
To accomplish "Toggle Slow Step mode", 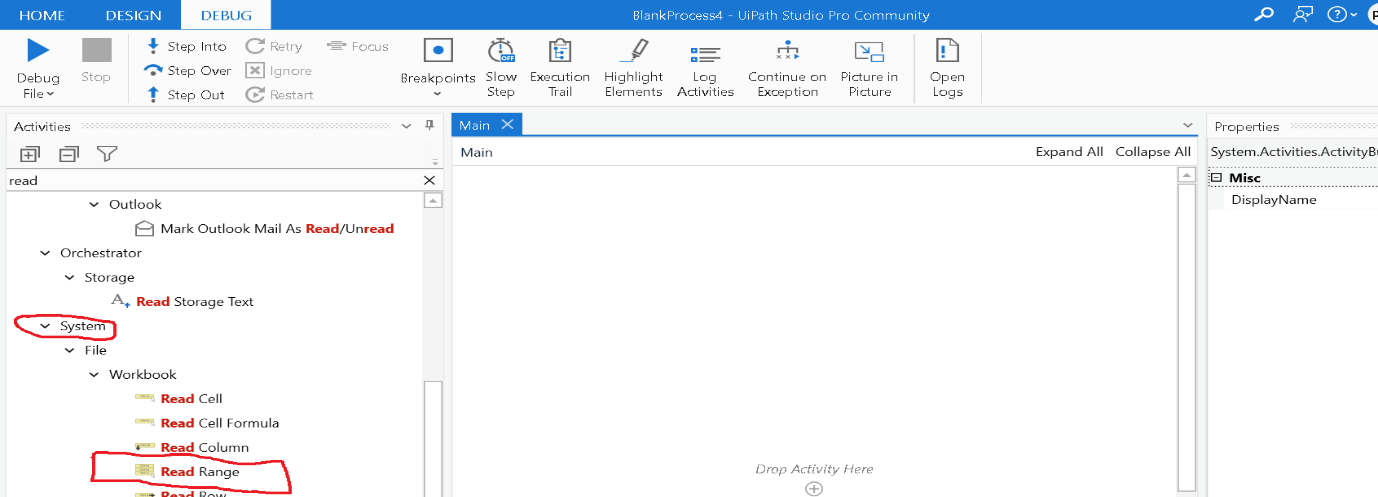I will click(x=501, y=67).
